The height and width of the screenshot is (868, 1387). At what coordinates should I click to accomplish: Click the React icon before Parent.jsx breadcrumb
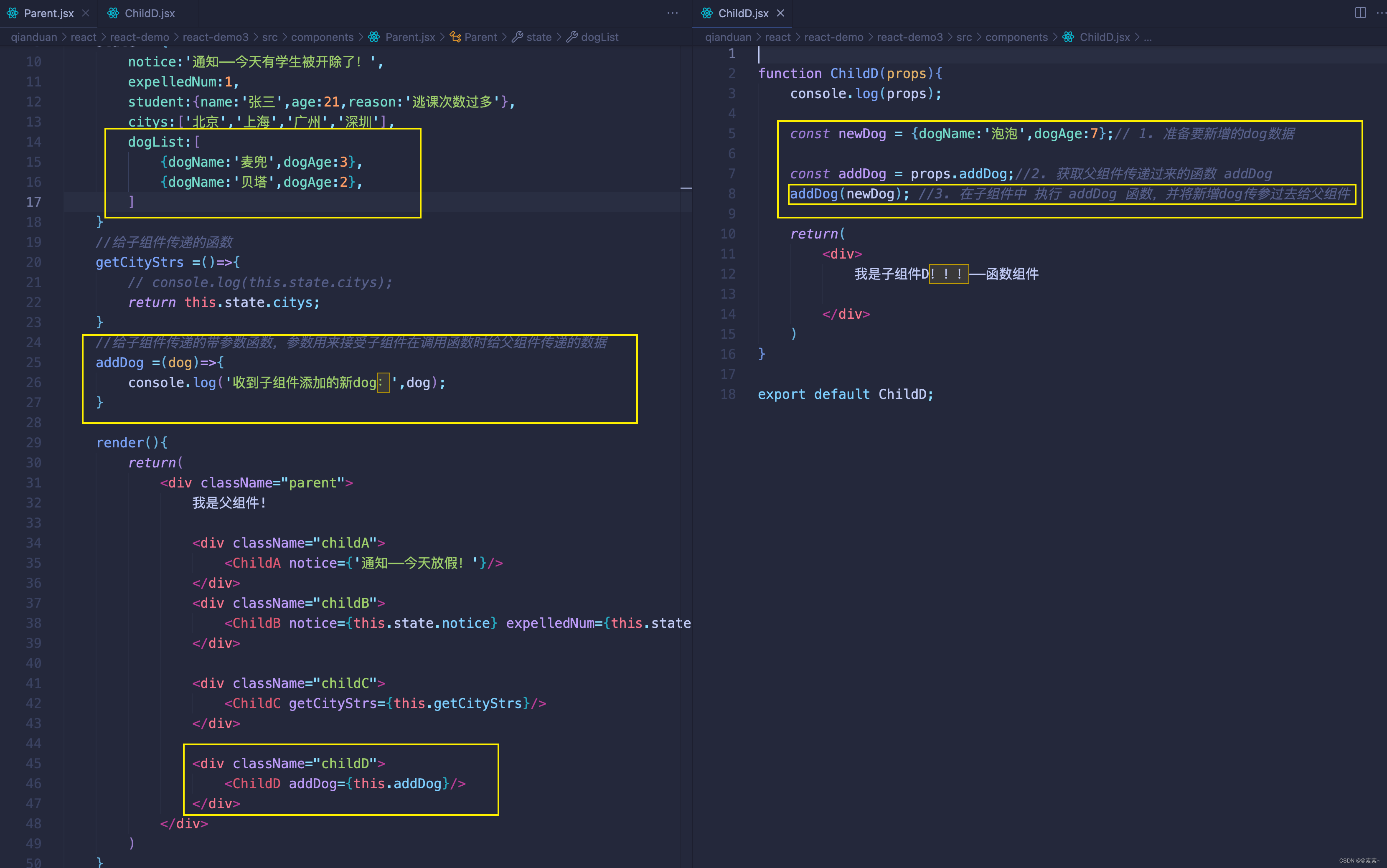click(x=374, y=37)
